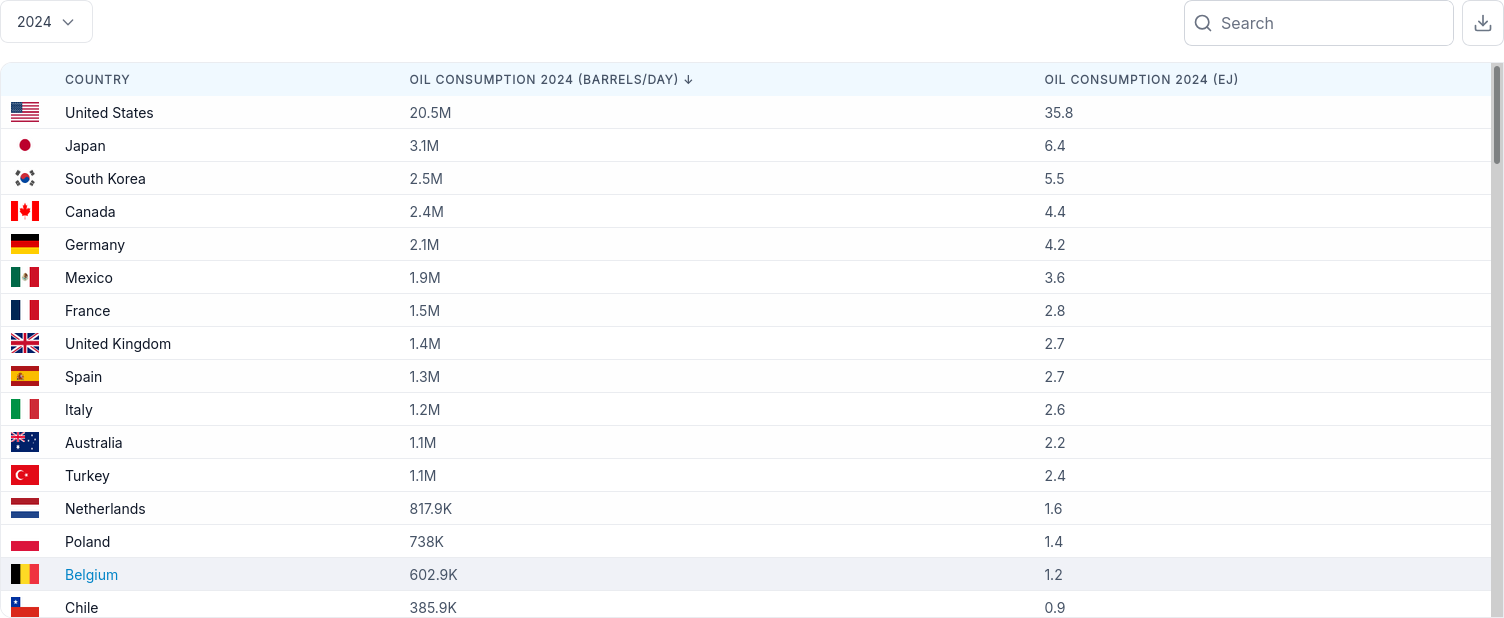Open the 2024 year dropdown
Screen dimensions: 1504x618
[46, 22]
